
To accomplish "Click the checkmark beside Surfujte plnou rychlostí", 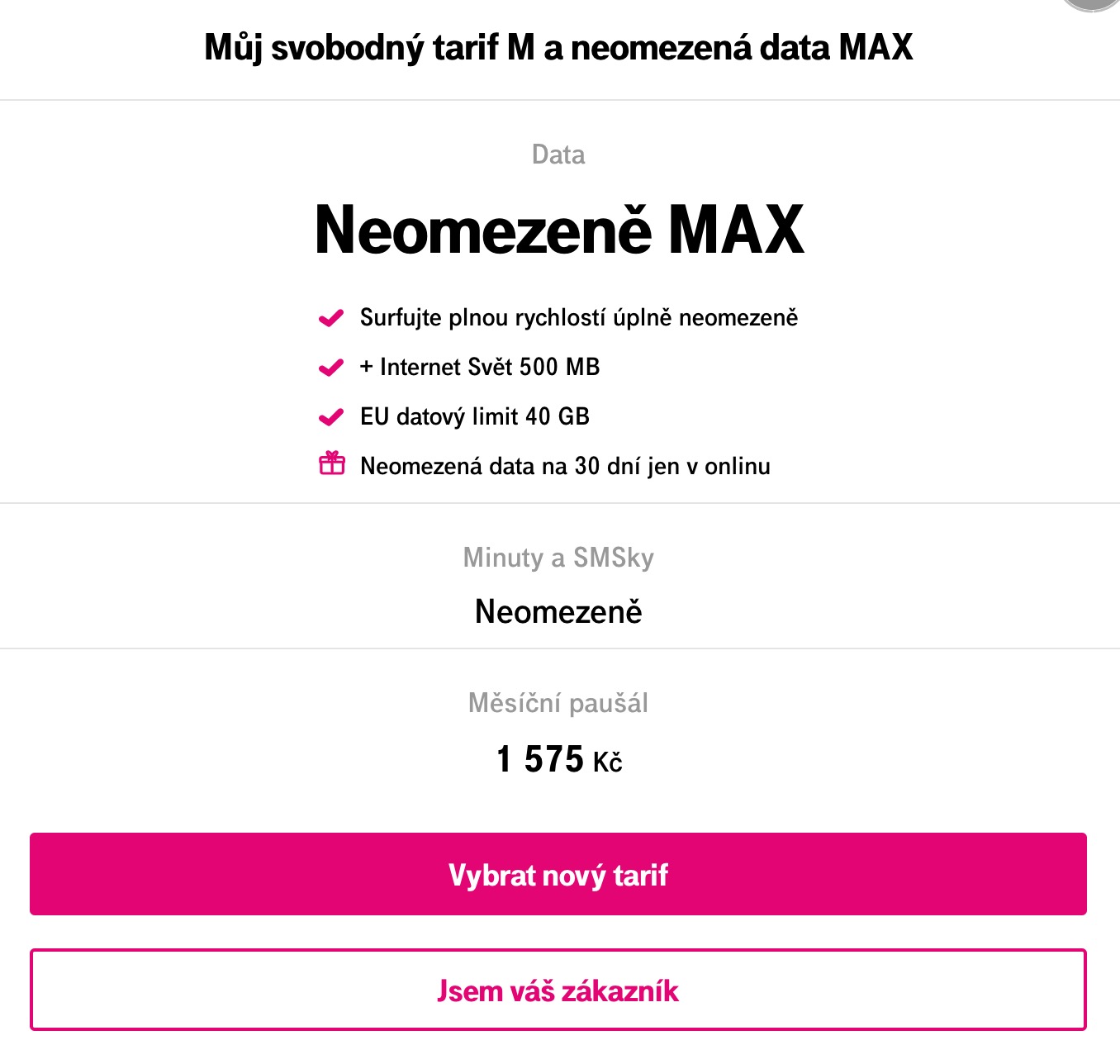I will [x=331, y=318].
